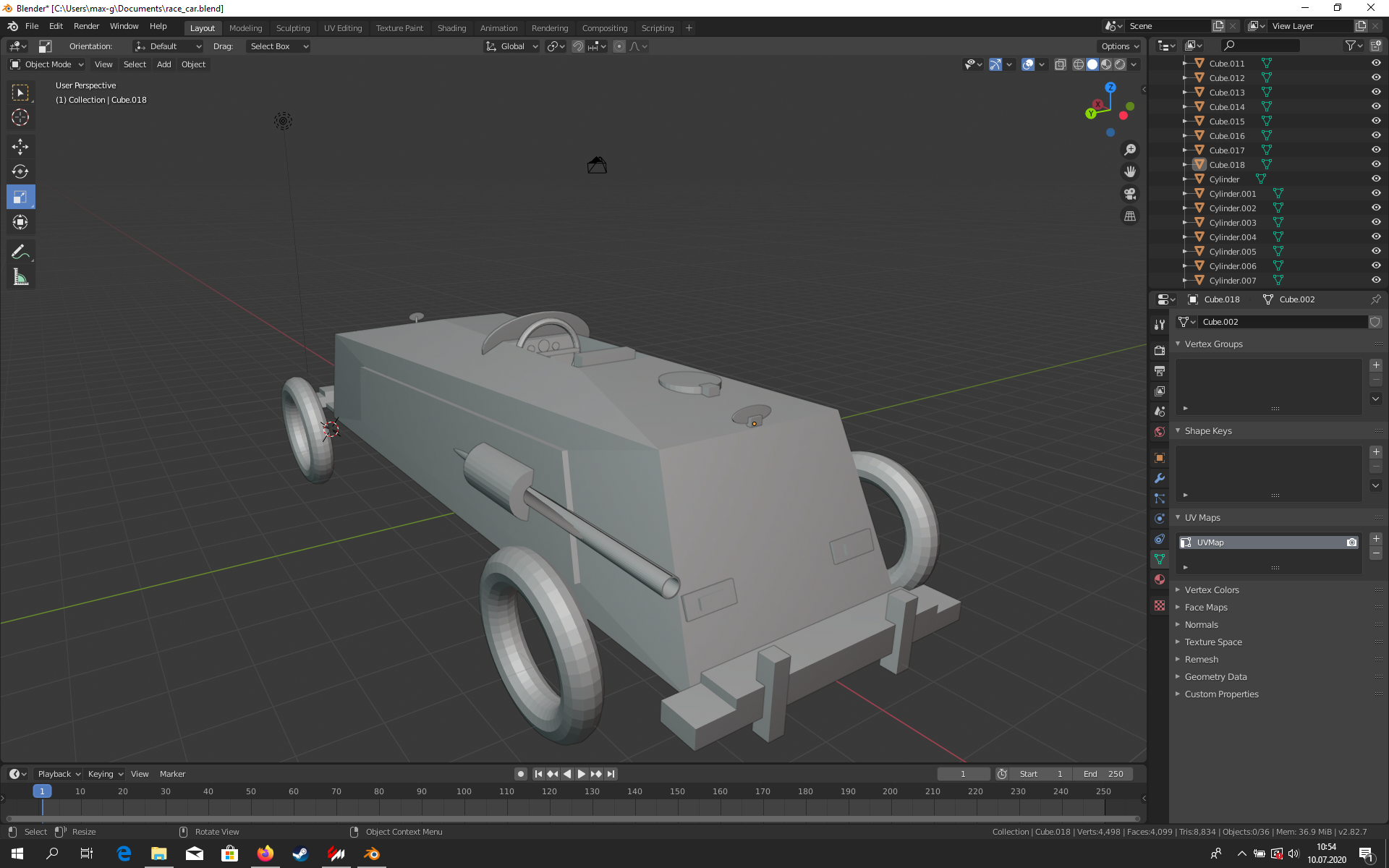This screenshot has width=1389, height=868.
Task: Select the Move tool
Action: click(x=20, y=147)
